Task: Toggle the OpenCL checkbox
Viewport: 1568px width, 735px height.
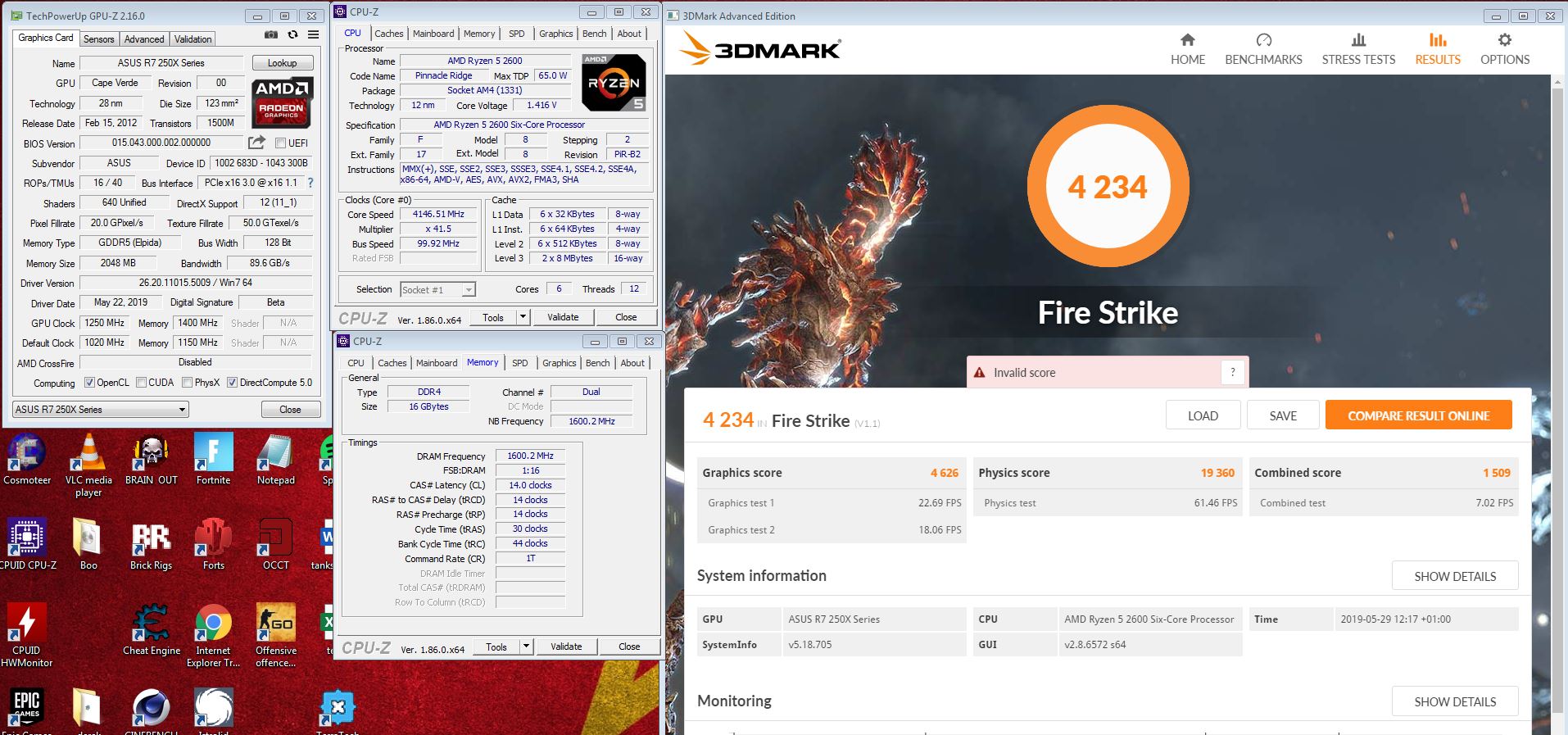Action: tap(90, 383)
